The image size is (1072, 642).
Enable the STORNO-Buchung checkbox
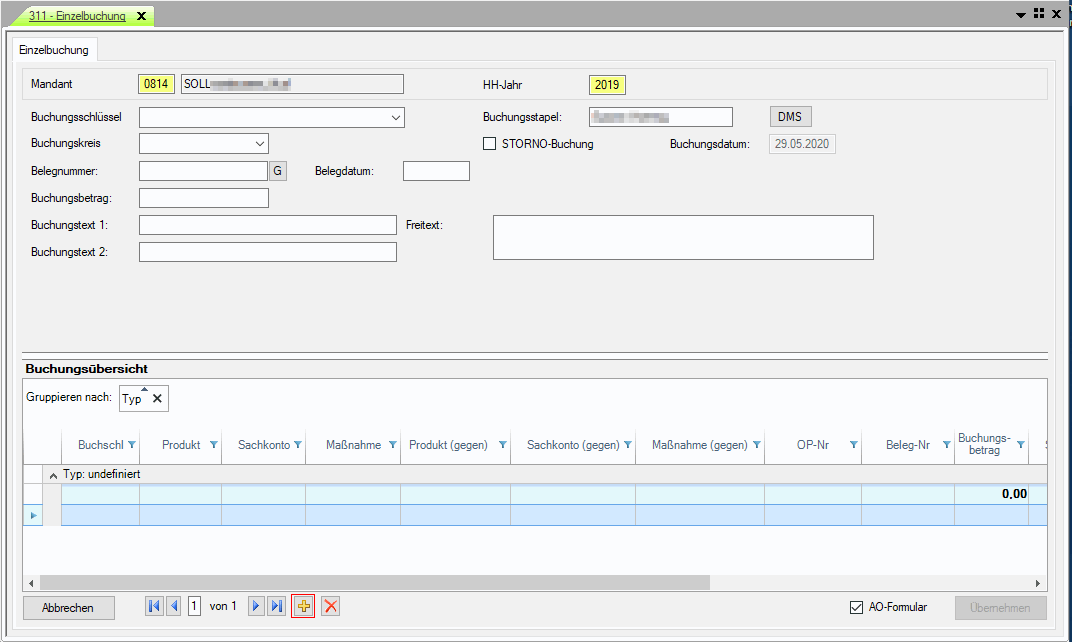[490, 144]
